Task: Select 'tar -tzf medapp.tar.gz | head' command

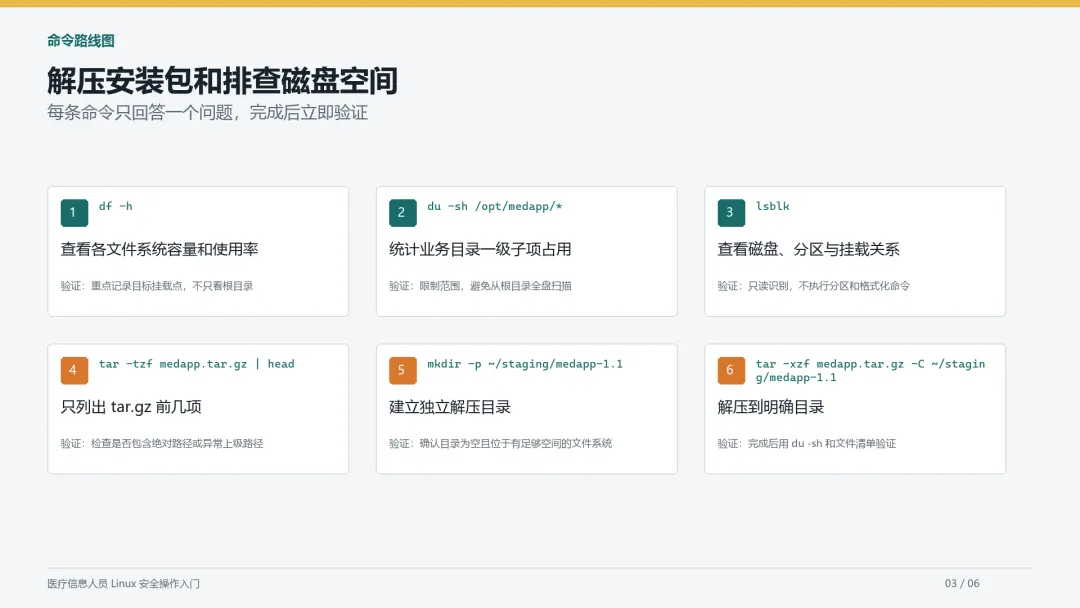Action: [x=196, y=364]
